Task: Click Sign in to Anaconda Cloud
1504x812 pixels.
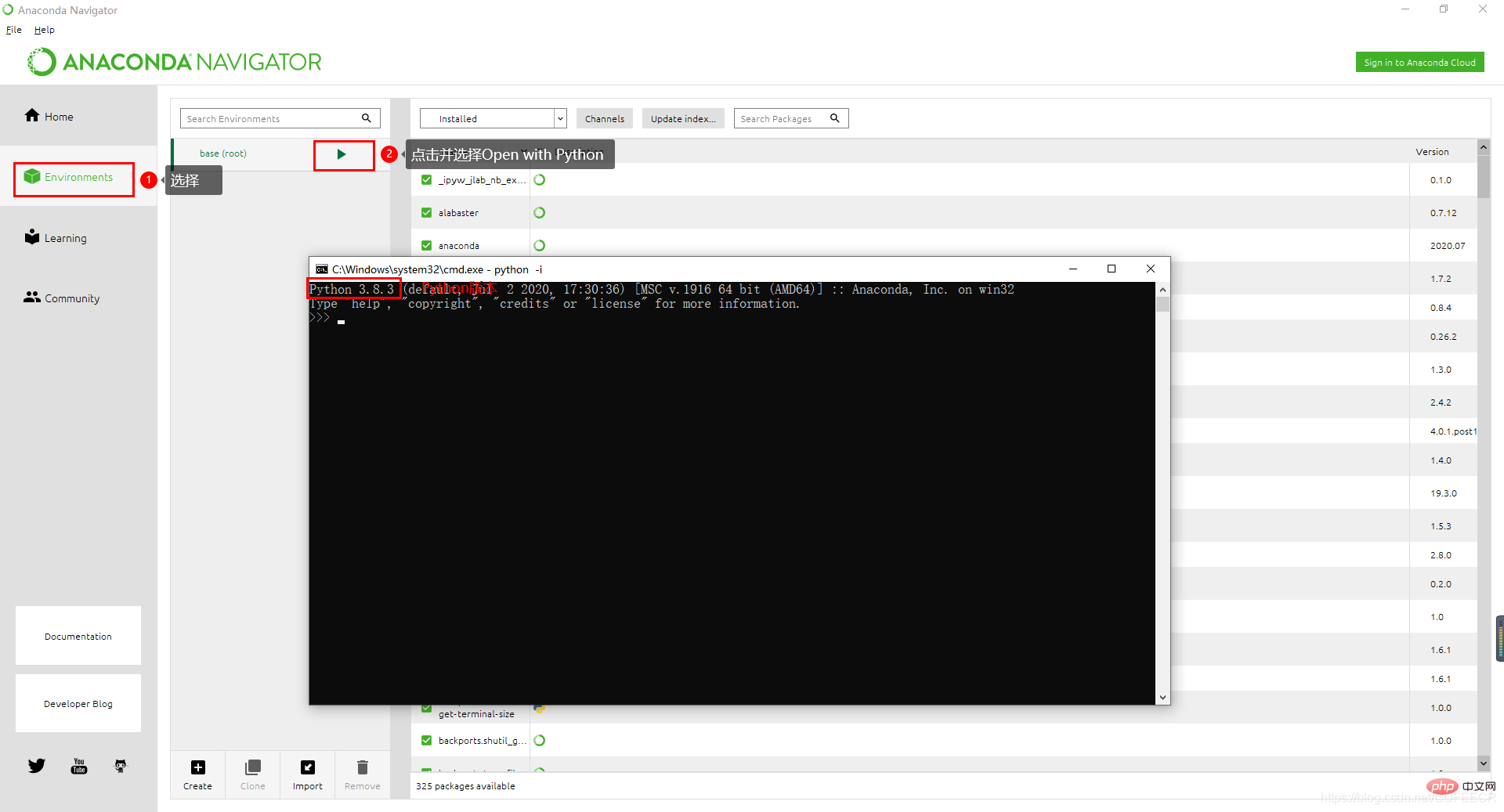Action: [1419, 63]
